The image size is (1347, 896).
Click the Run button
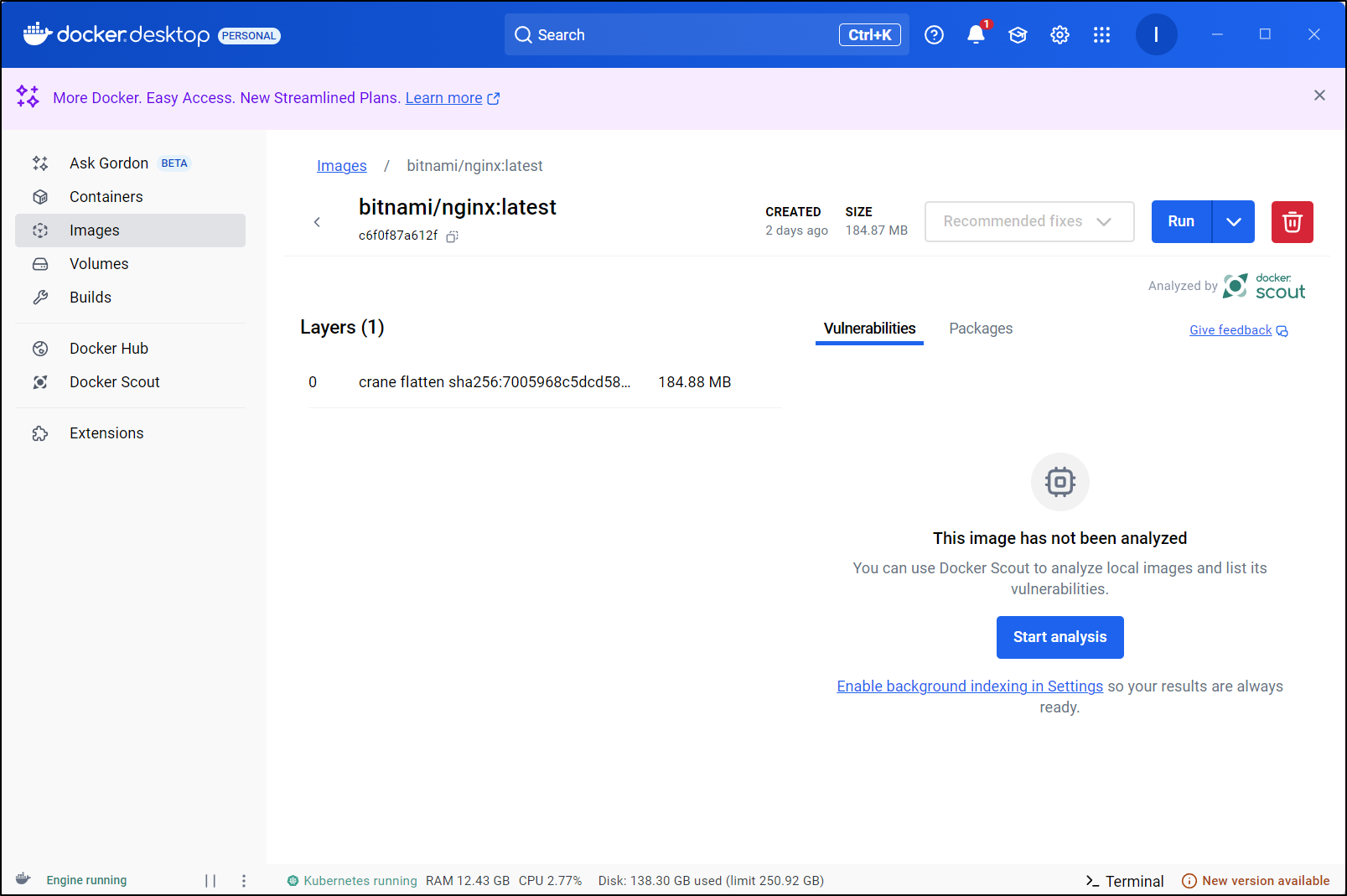(1181, 222)
